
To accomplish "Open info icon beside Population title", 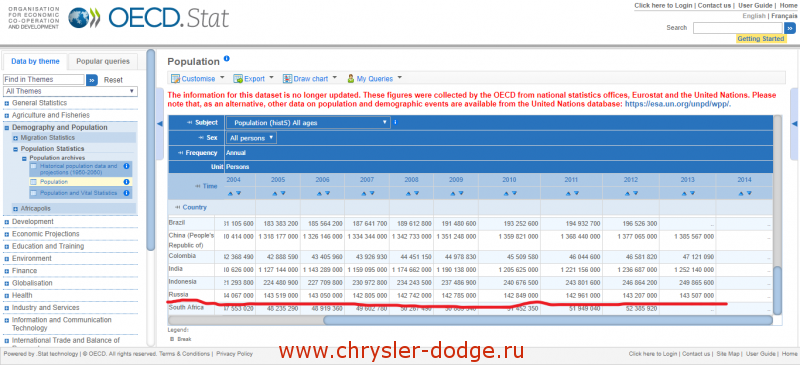I will point(227,59).
